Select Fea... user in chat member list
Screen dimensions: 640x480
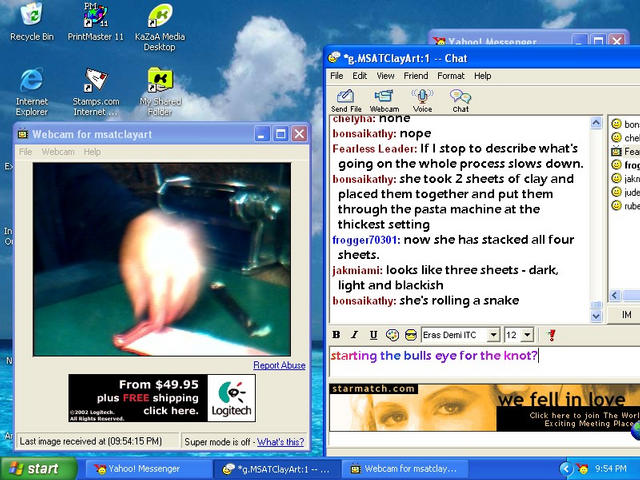[625, 151]
